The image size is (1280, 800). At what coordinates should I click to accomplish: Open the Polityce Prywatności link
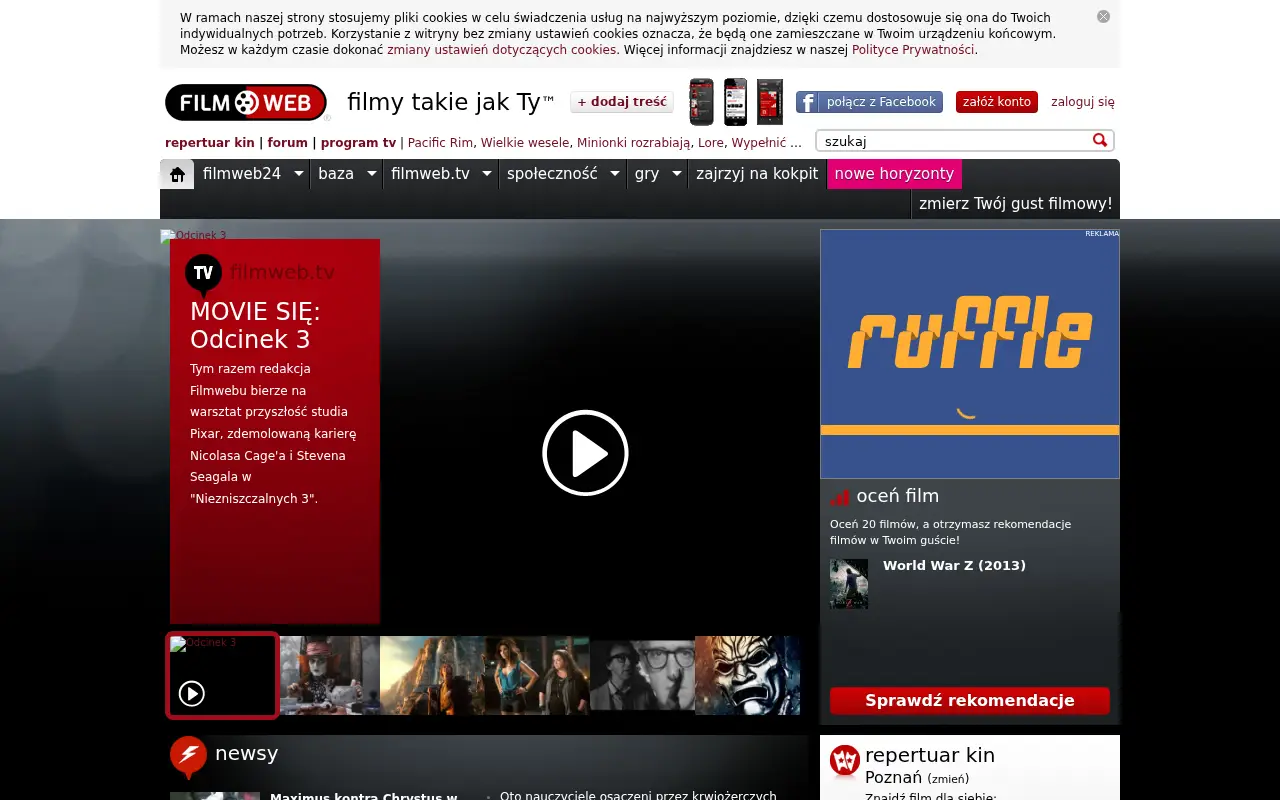click(913, 50)
